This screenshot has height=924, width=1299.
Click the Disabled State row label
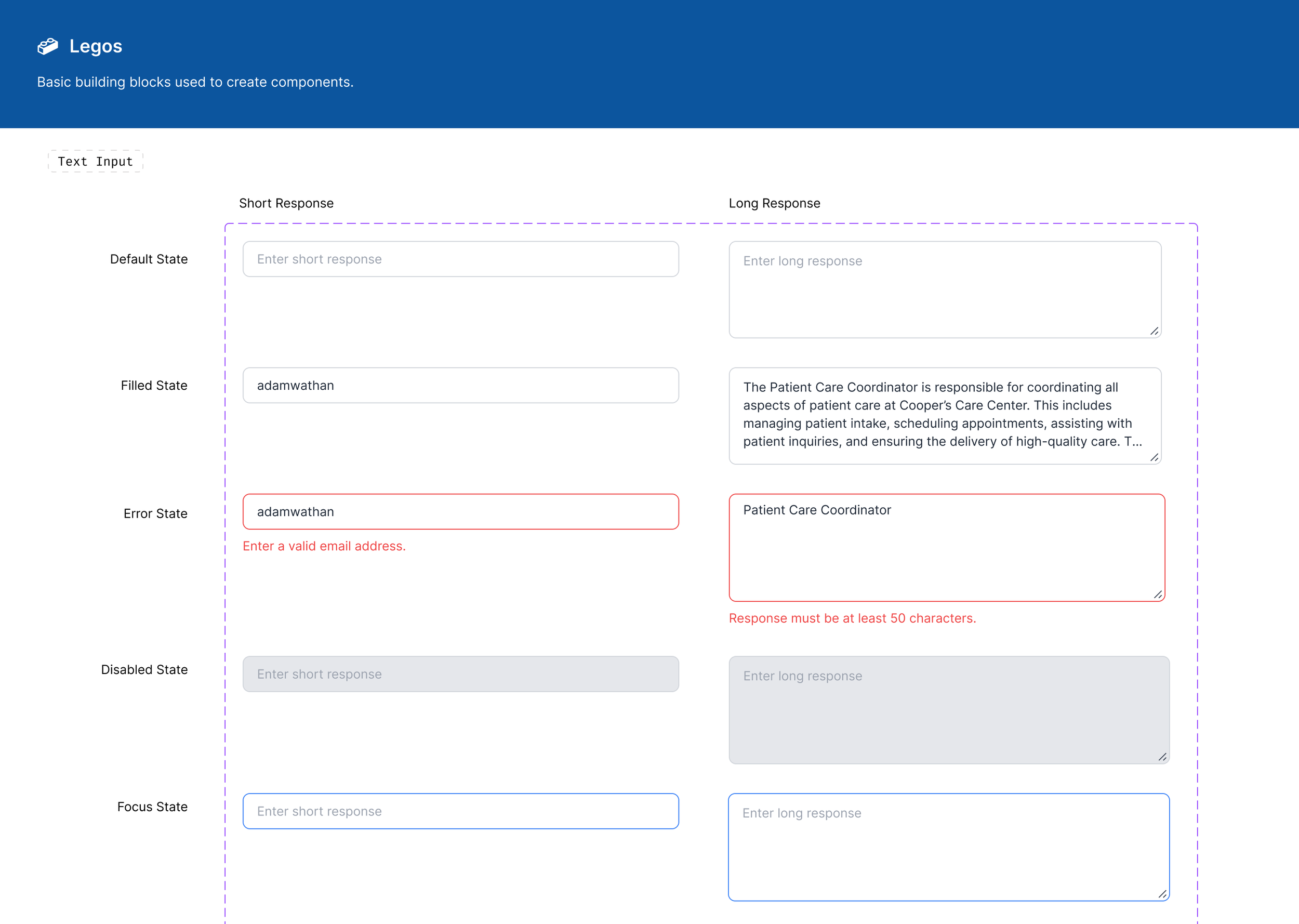point(144,670)
